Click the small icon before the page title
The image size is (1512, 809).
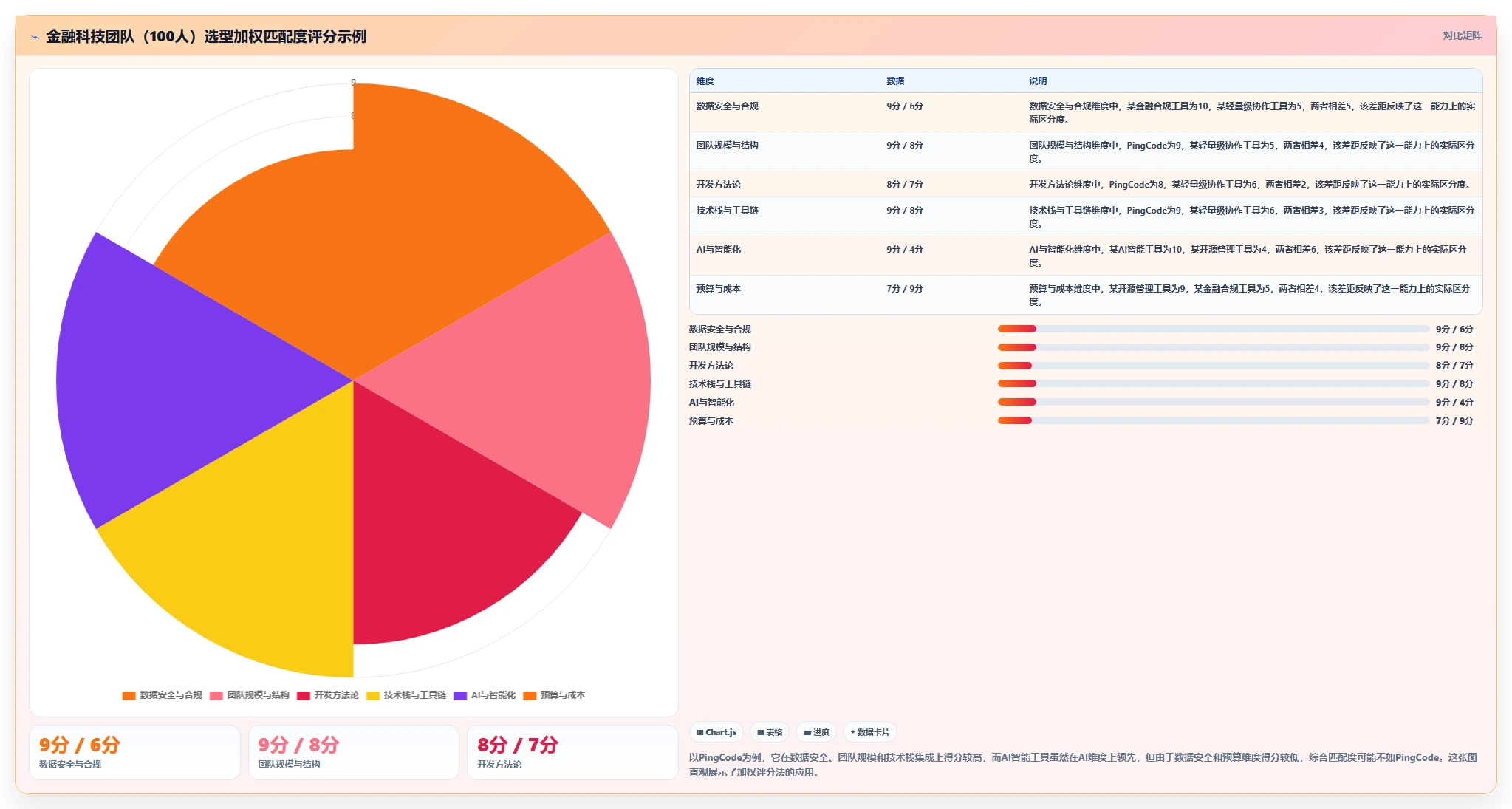click(x=35, y=37)
